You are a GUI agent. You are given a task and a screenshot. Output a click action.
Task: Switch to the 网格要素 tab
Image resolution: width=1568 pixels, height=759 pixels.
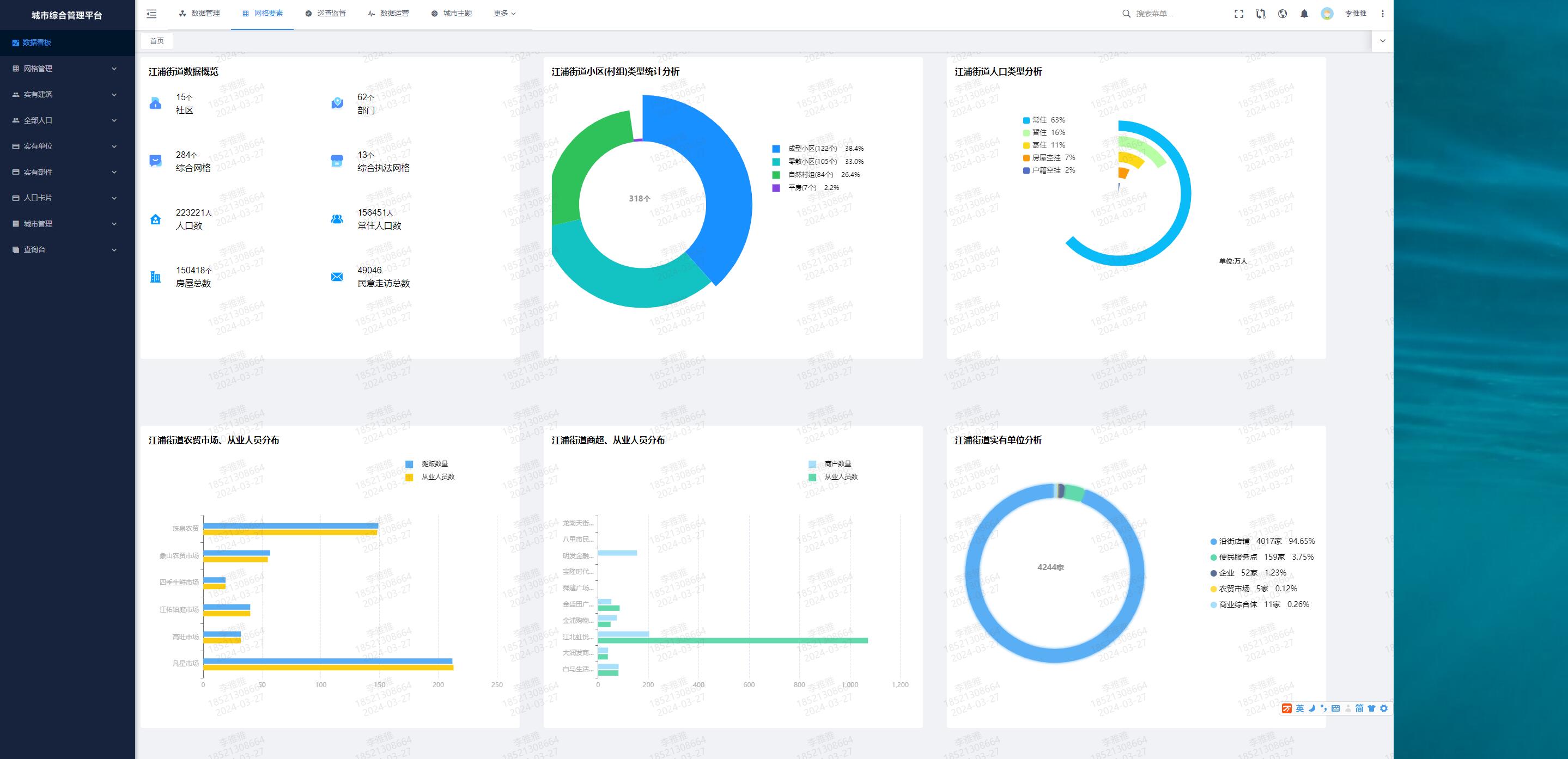(x=263, y=14)
